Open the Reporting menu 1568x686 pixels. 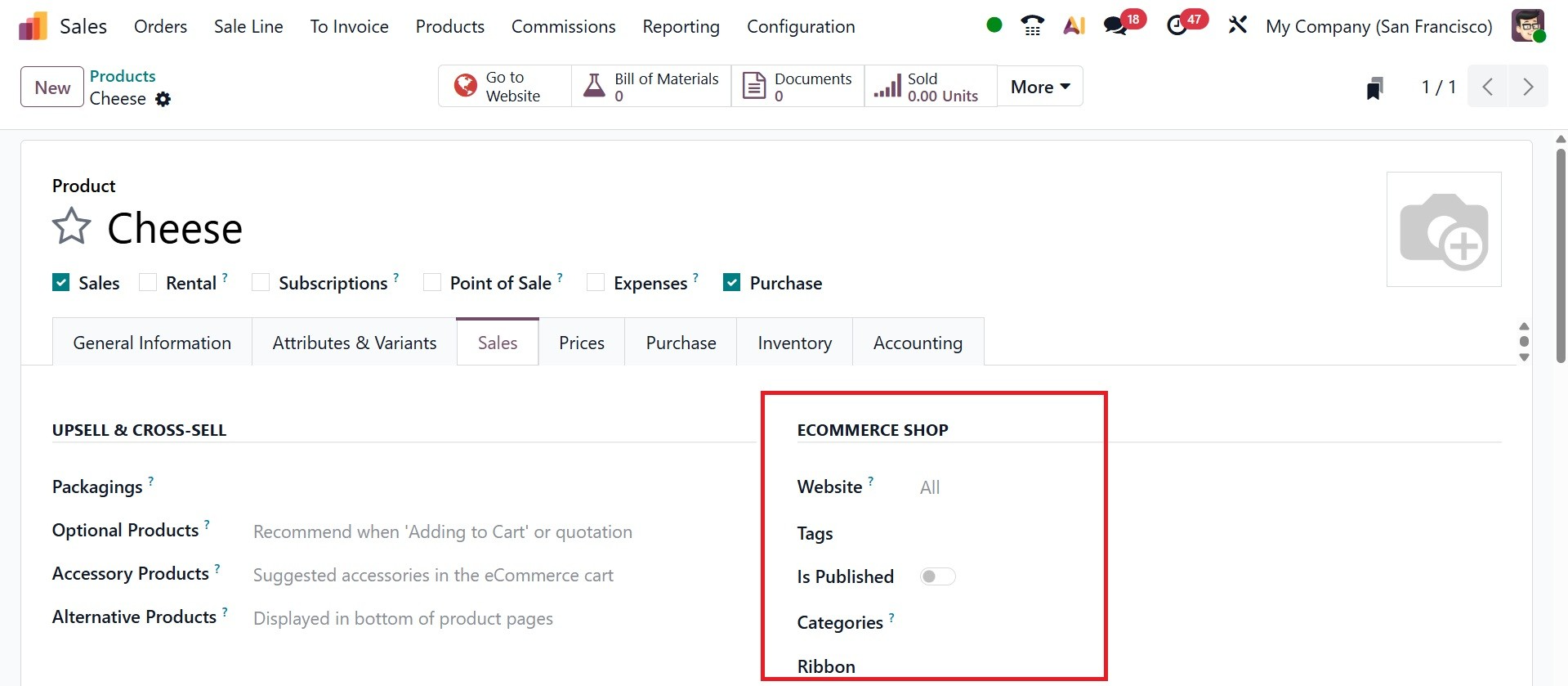point(681,26)
